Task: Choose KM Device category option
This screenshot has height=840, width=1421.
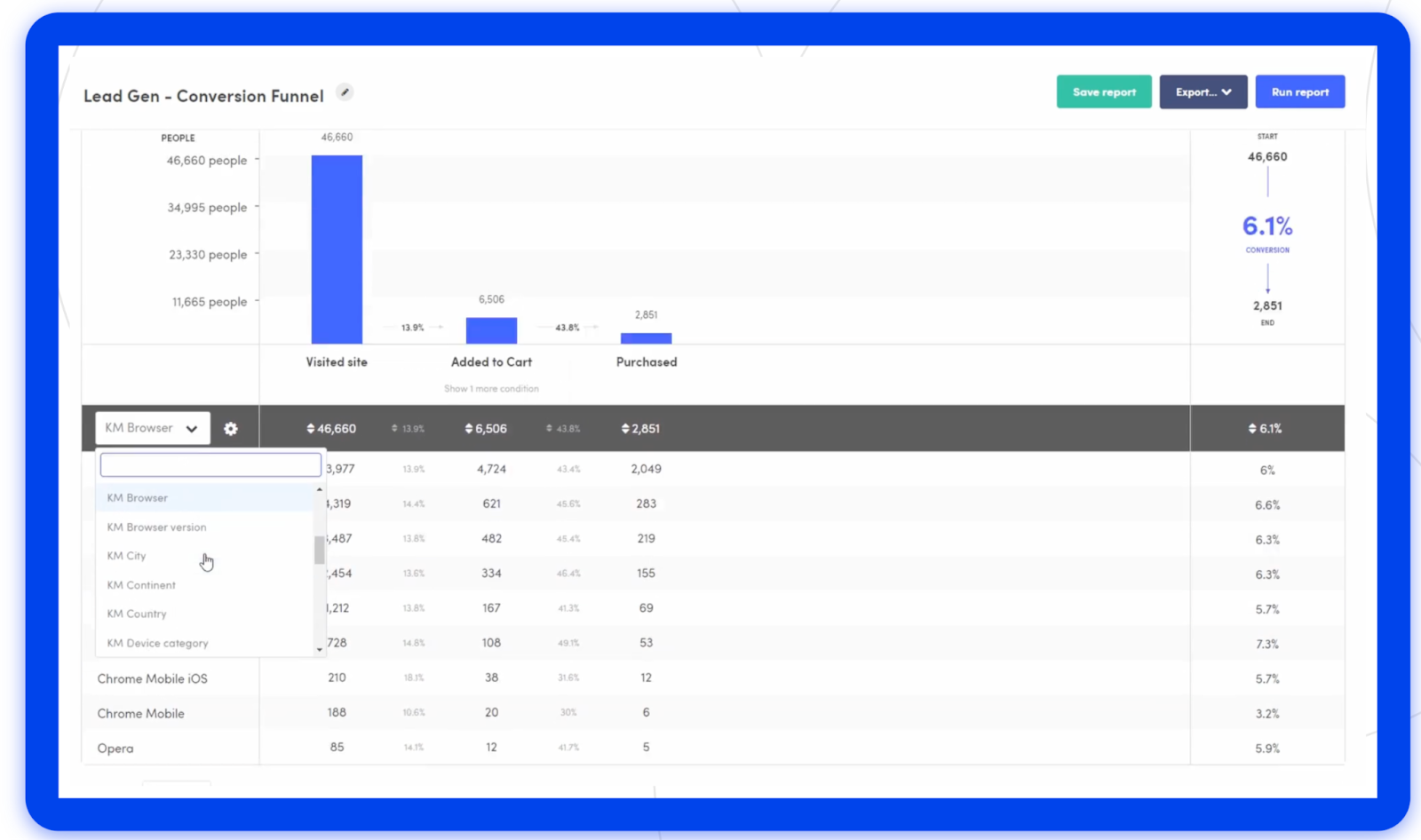Action: coord(157,643)
